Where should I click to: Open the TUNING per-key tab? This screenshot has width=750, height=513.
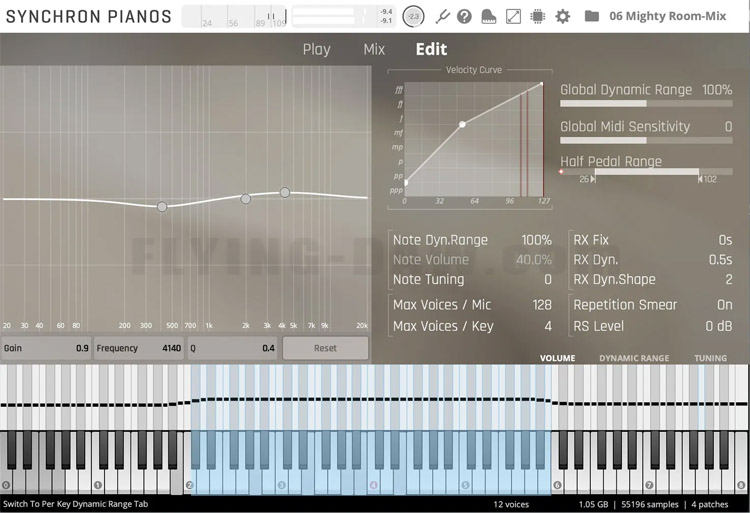[x=710, y=358]
